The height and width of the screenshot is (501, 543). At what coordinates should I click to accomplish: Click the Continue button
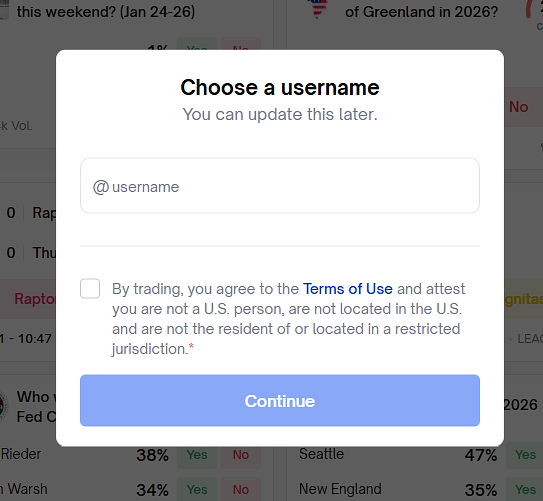point(280,401)
